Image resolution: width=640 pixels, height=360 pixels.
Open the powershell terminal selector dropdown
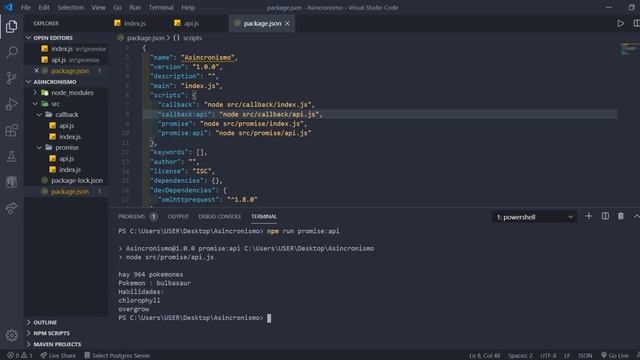coord(534,217)
